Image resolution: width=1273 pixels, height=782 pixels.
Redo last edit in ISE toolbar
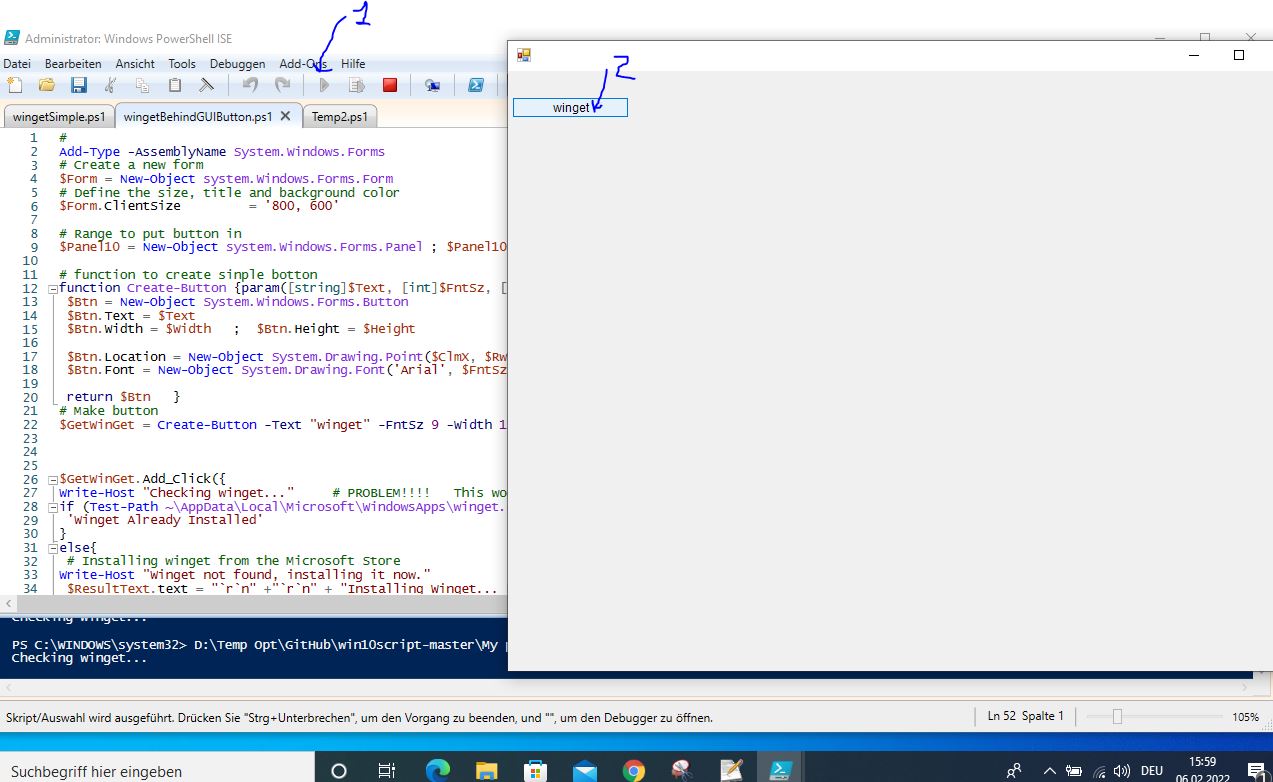click(x=282, y=85)
